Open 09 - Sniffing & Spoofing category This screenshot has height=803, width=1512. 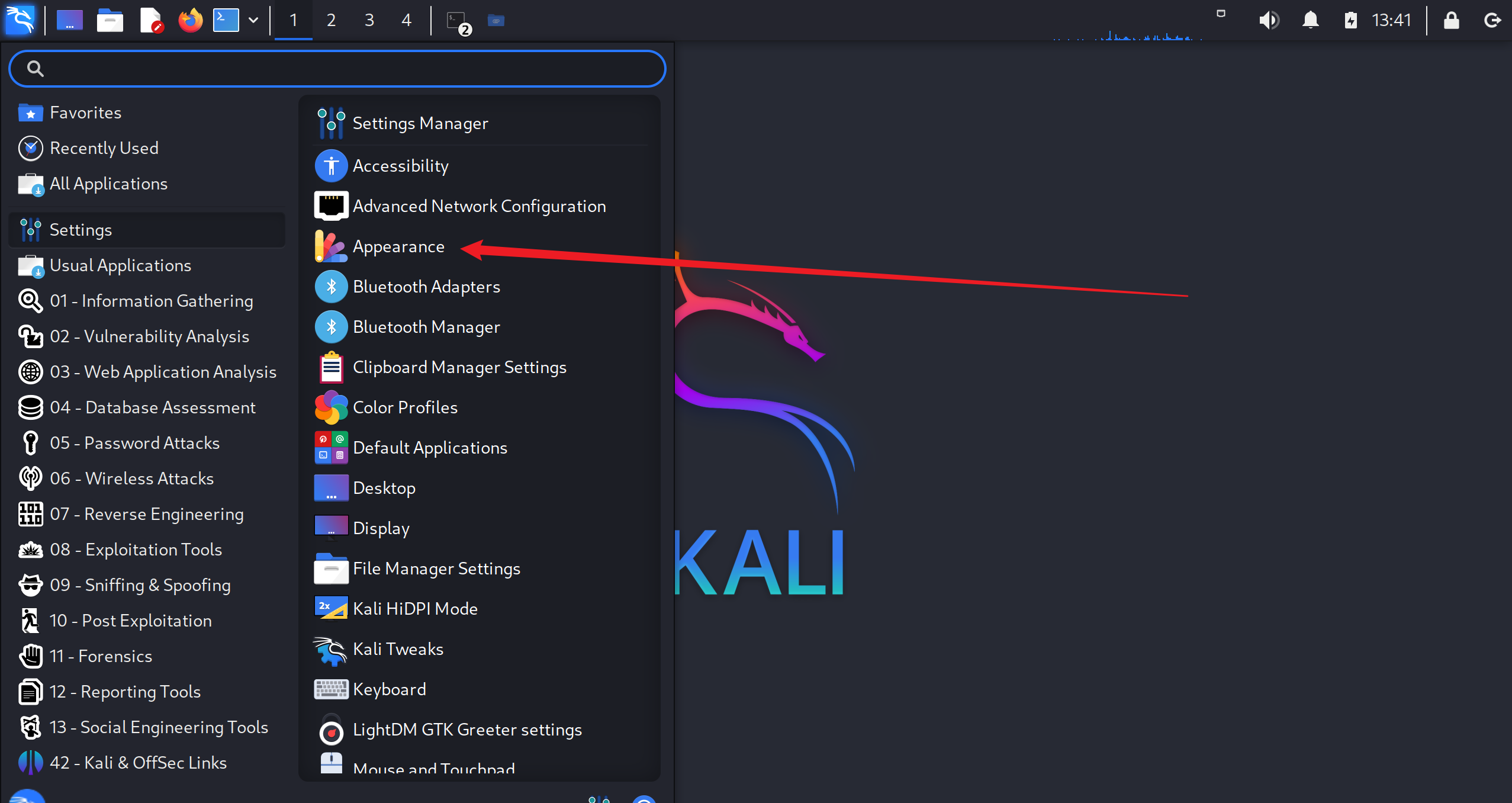pyautogui.click(x=148, y=585)
